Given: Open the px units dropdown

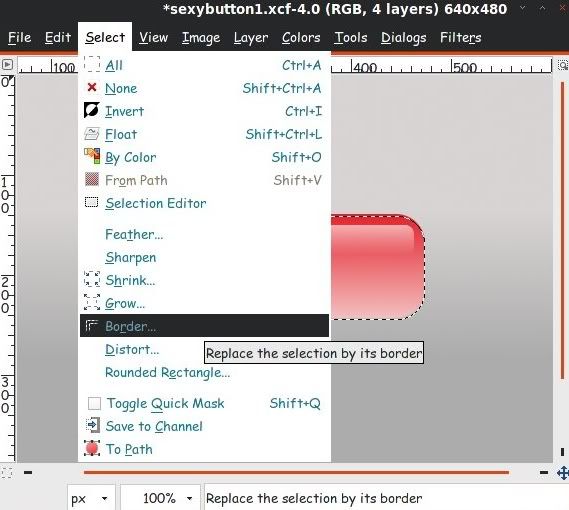Looking at the screenshot, I should pos(91,498).
